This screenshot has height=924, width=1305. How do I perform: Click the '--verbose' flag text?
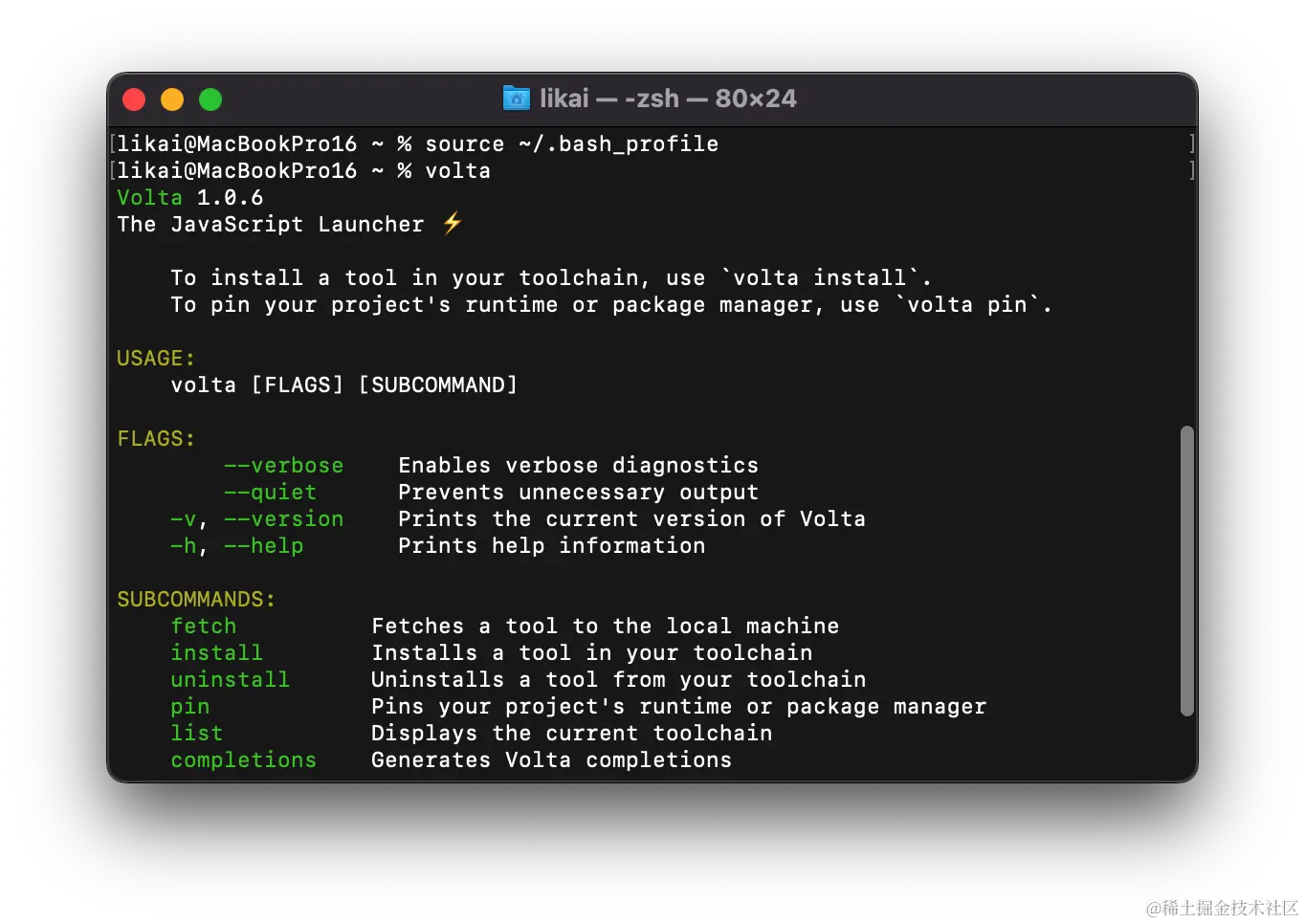[284, 465]
